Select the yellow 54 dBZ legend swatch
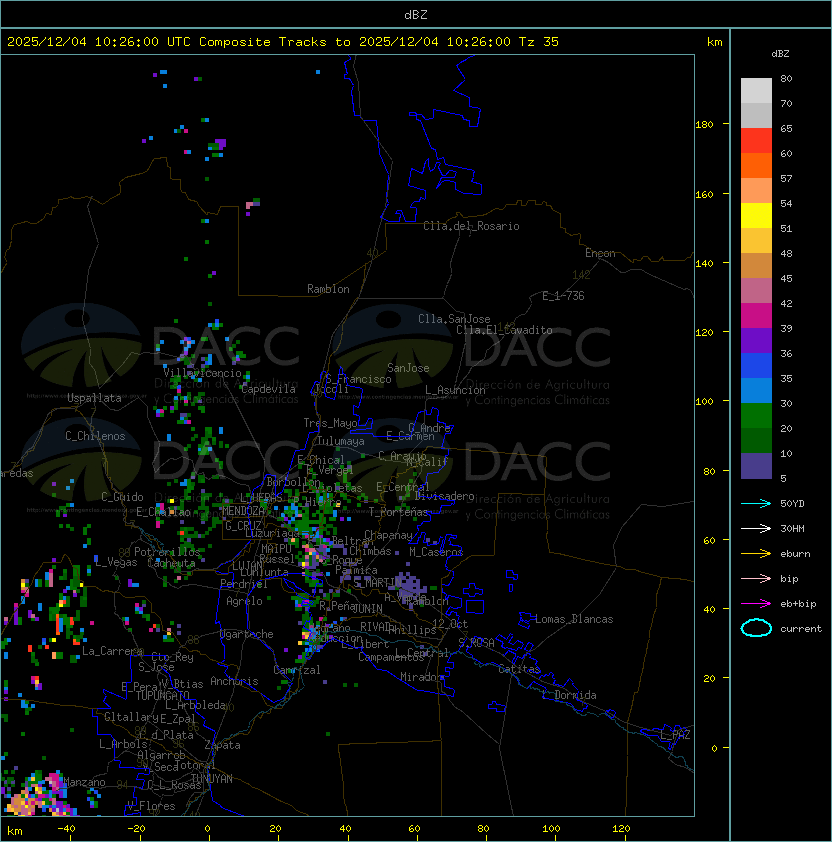Screen dimensions: 832x842 pyautogui.click(x=756, y=215)
